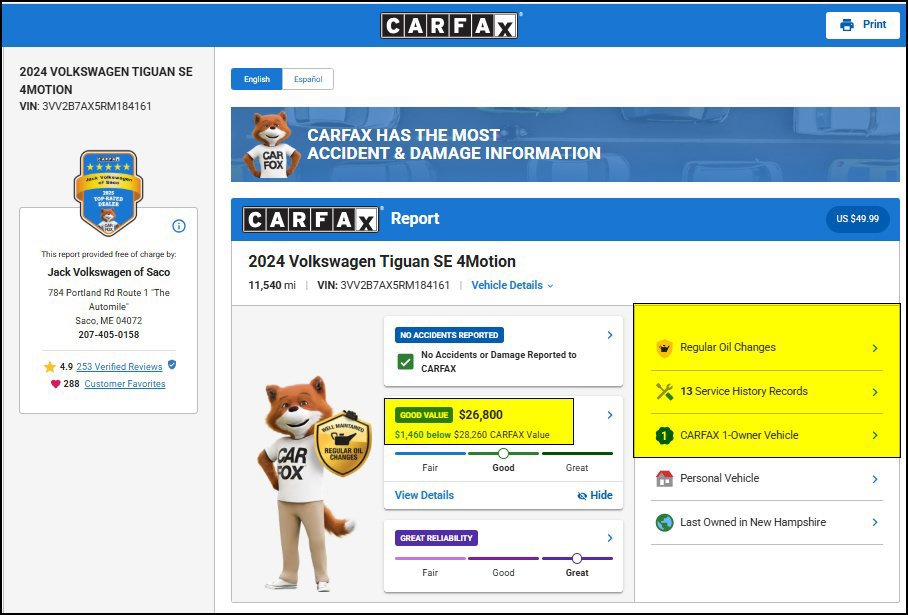Click the CARFAX logo in the header
Screen dimensions: 908x615
tap(449, 25)
